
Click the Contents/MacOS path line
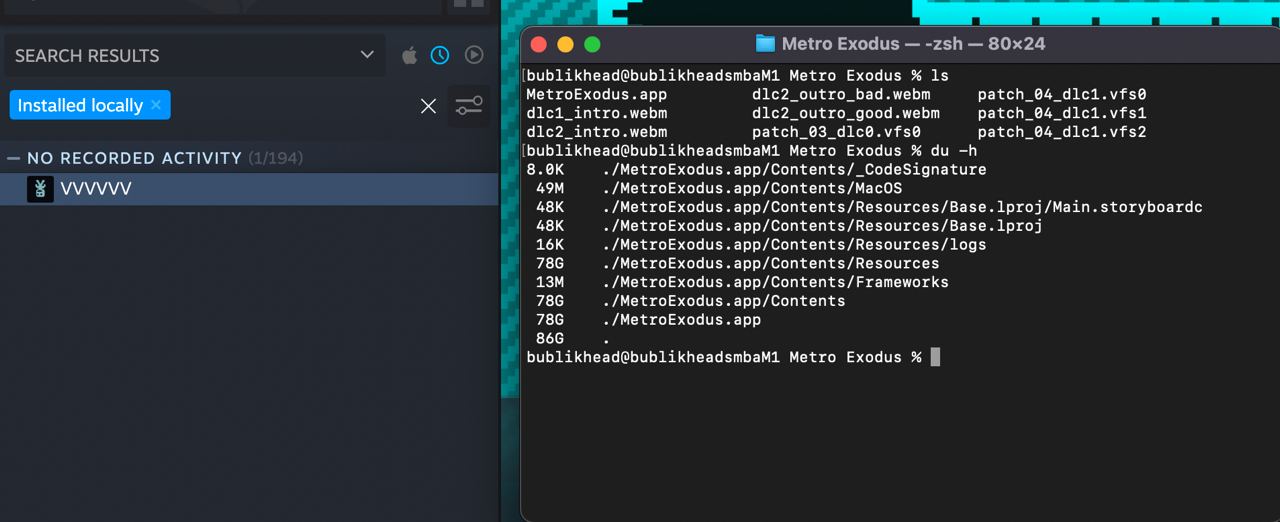coord(752,188)
